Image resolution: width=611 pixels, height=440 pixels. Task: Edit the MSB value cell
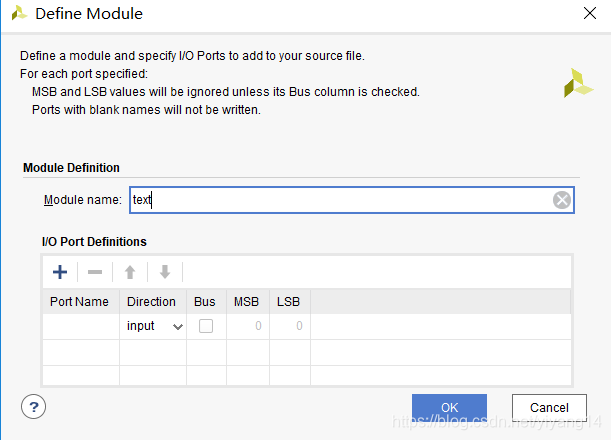248,326
